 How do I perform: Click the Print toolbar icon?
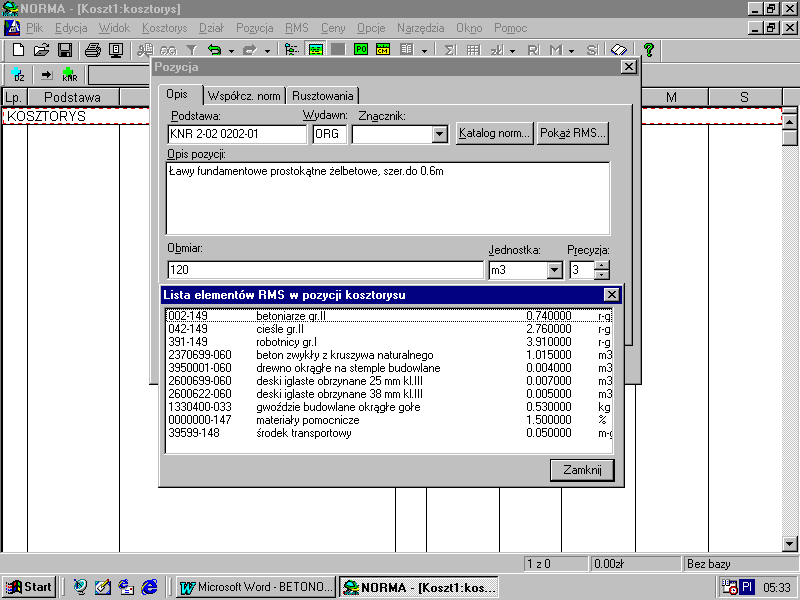point(93,49)
